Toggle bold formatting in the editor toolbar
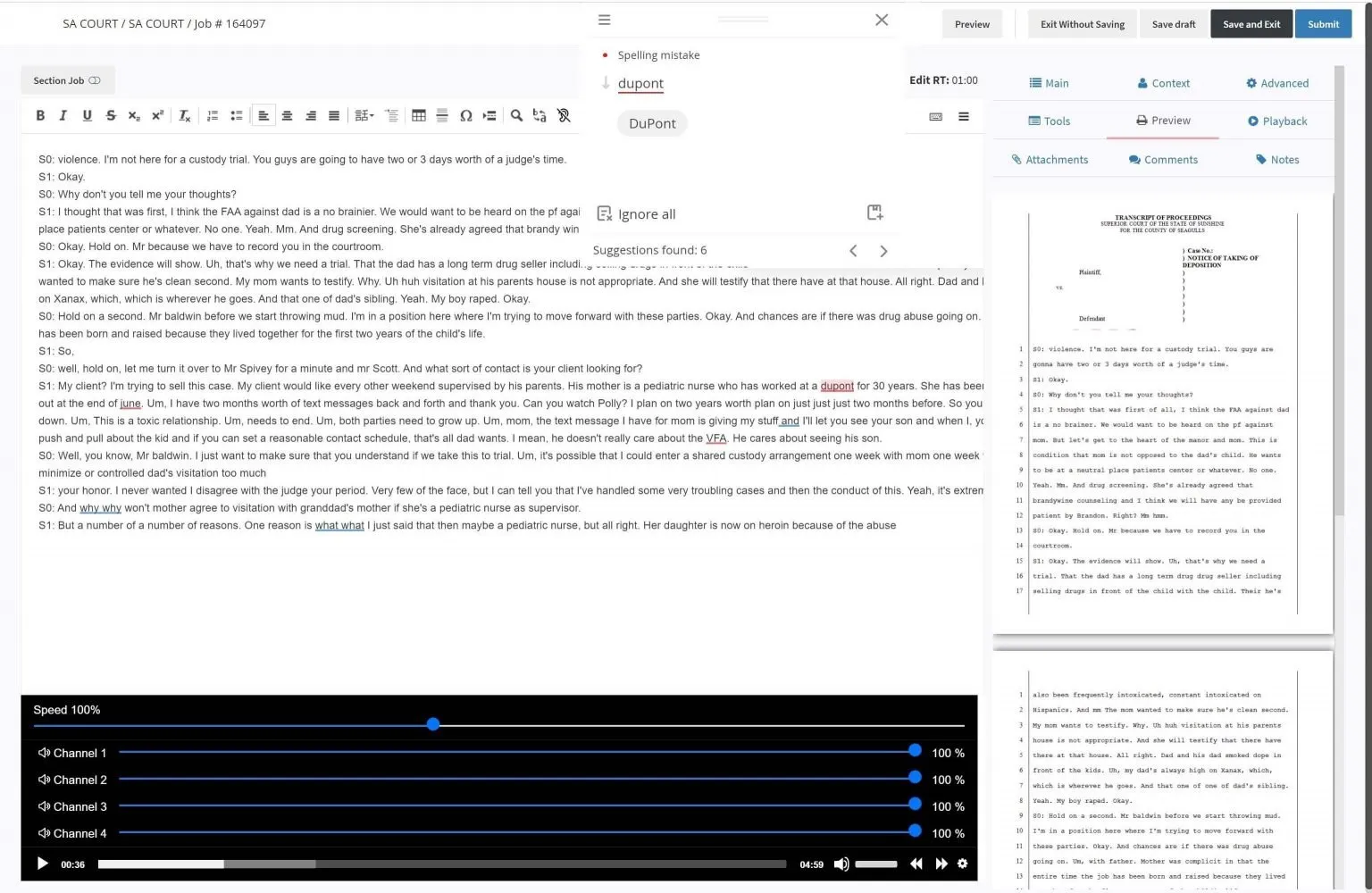Image resolution: width=1372 pixels, height=893 pixels. point(39,115)
